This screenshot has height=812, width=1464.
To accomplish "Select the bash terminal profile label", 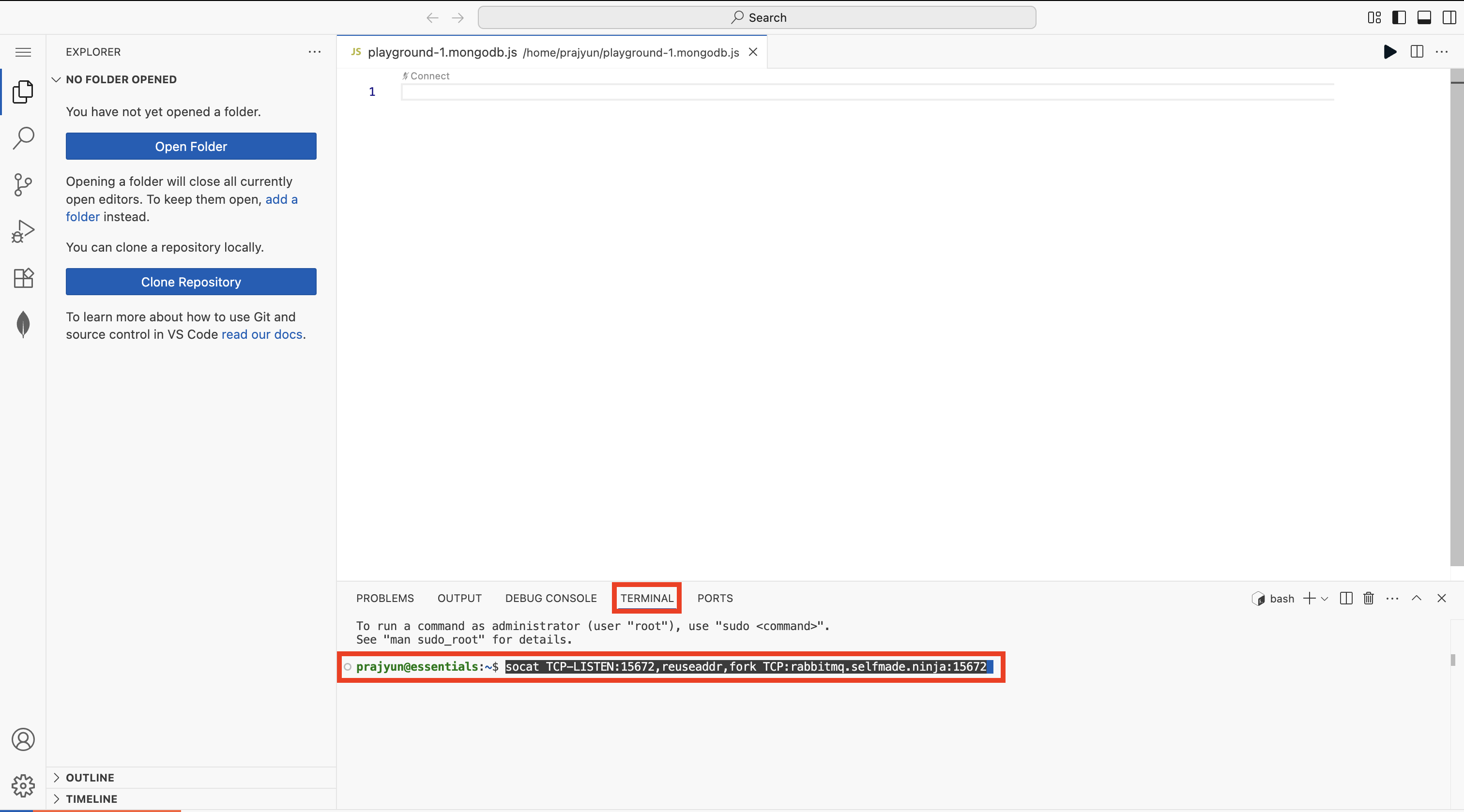I will [x=1274, y=598].
